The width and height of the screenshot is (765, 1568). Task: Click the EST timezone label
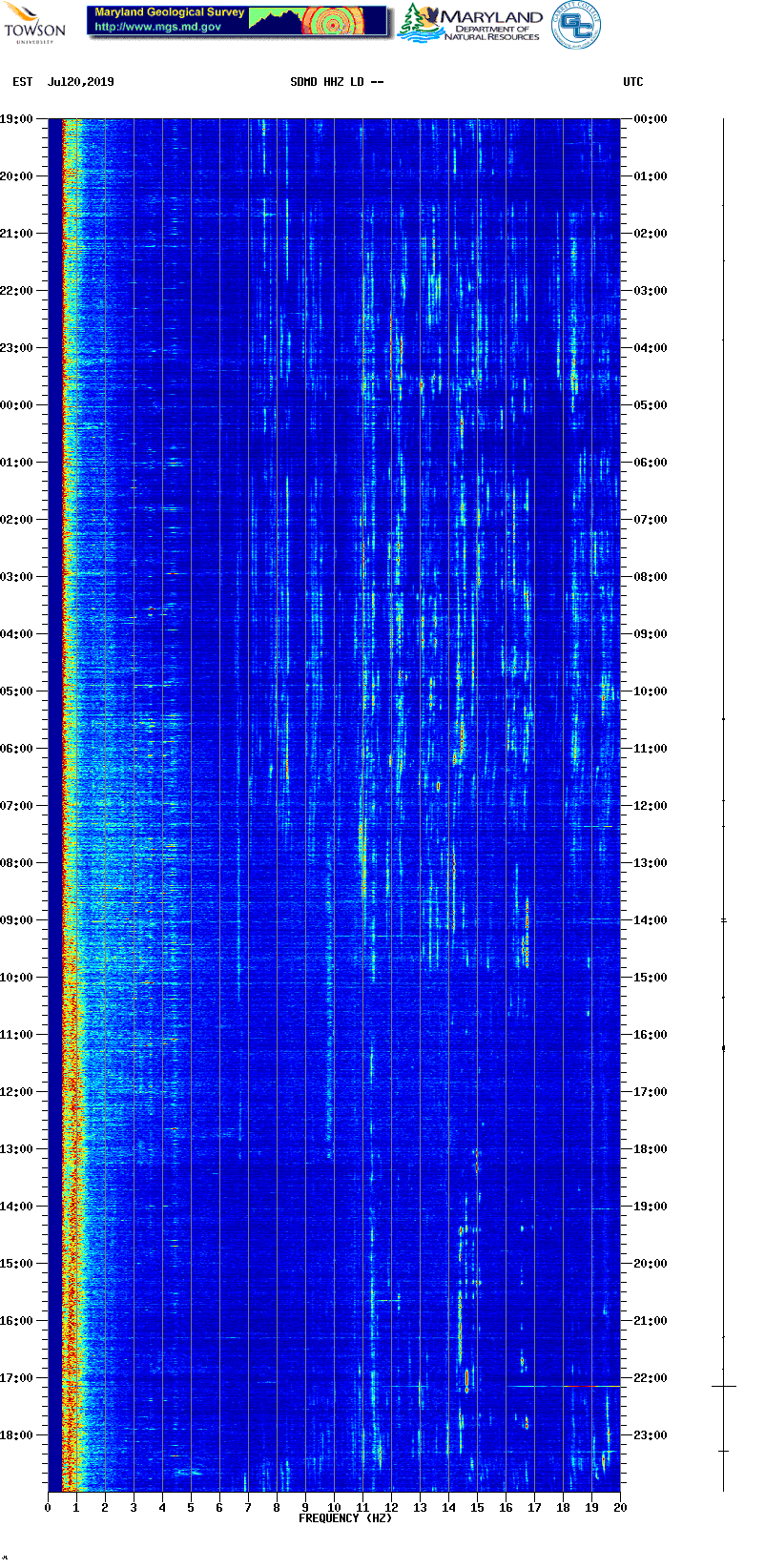(x=23, y=82)
